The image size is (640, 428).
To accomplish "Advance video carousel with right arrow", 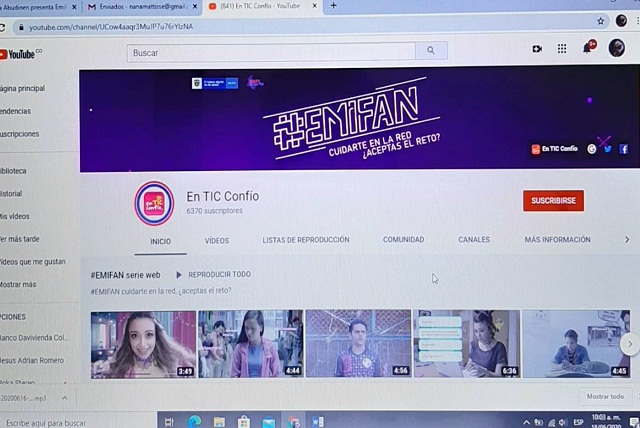I will 630,344.
